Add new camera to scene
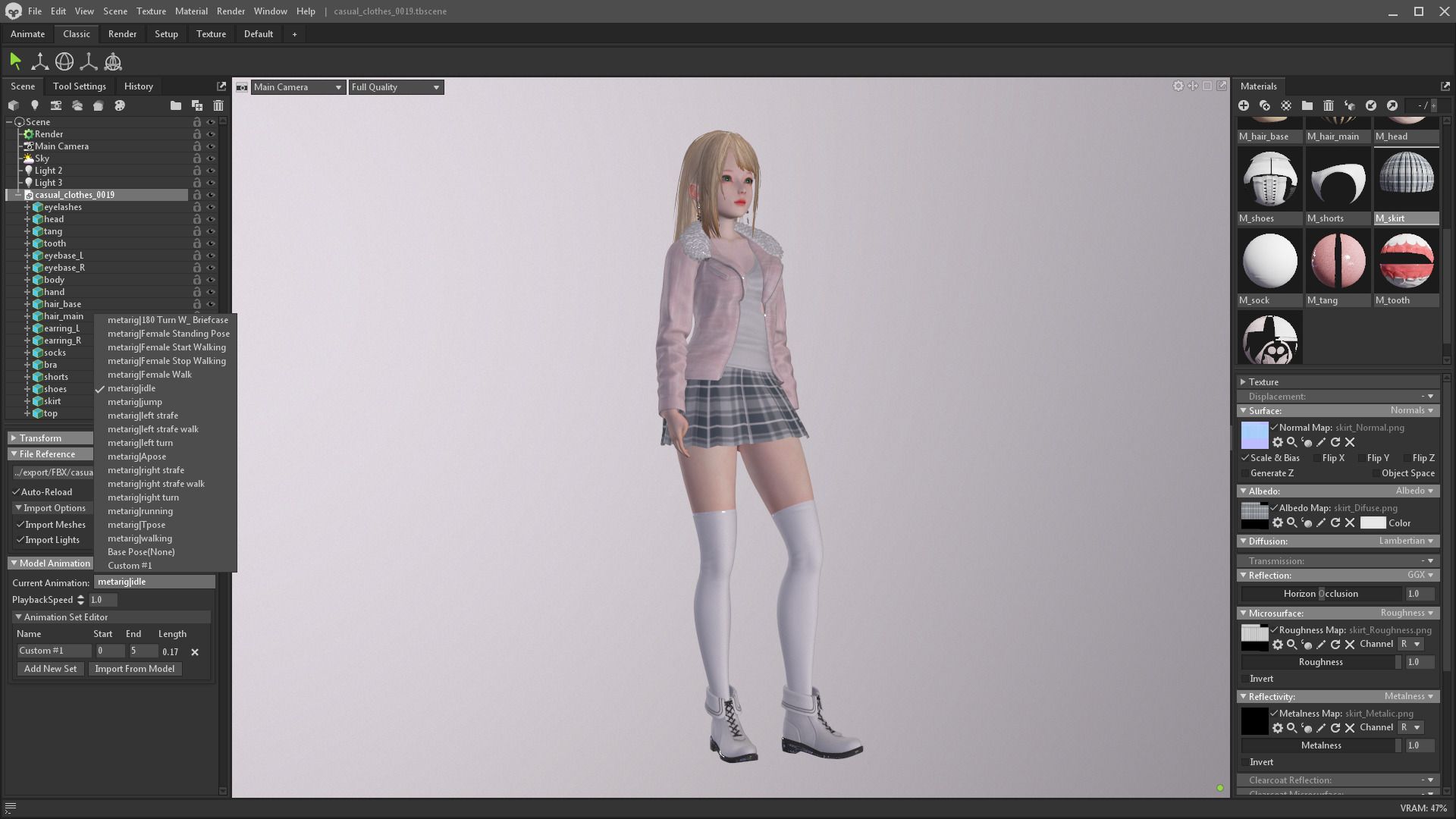Screen dimensions: 1456x819 pos(55,106)
